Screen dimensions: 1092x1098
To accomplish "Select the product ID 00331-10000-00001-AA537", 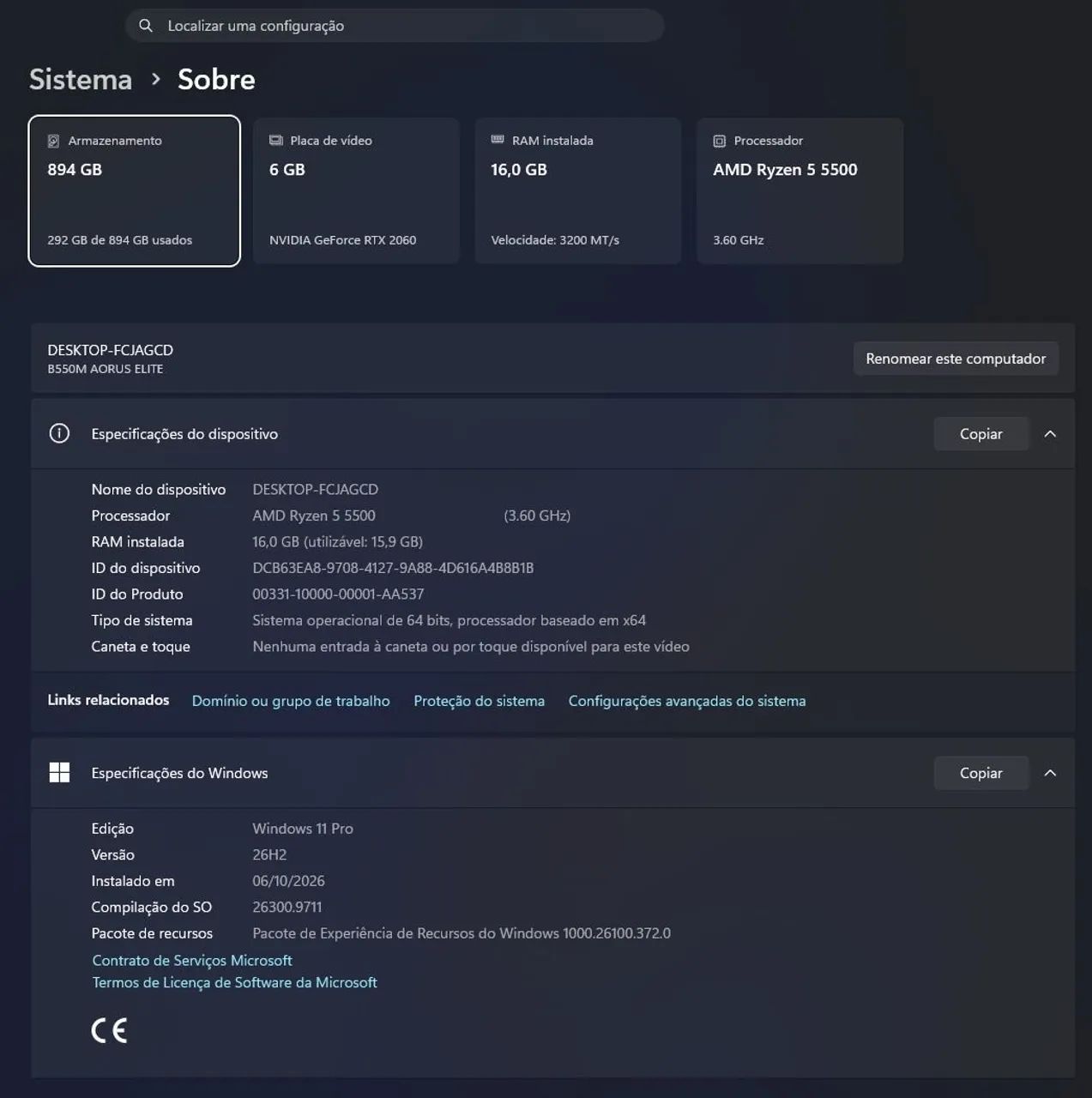I will 338,594.
